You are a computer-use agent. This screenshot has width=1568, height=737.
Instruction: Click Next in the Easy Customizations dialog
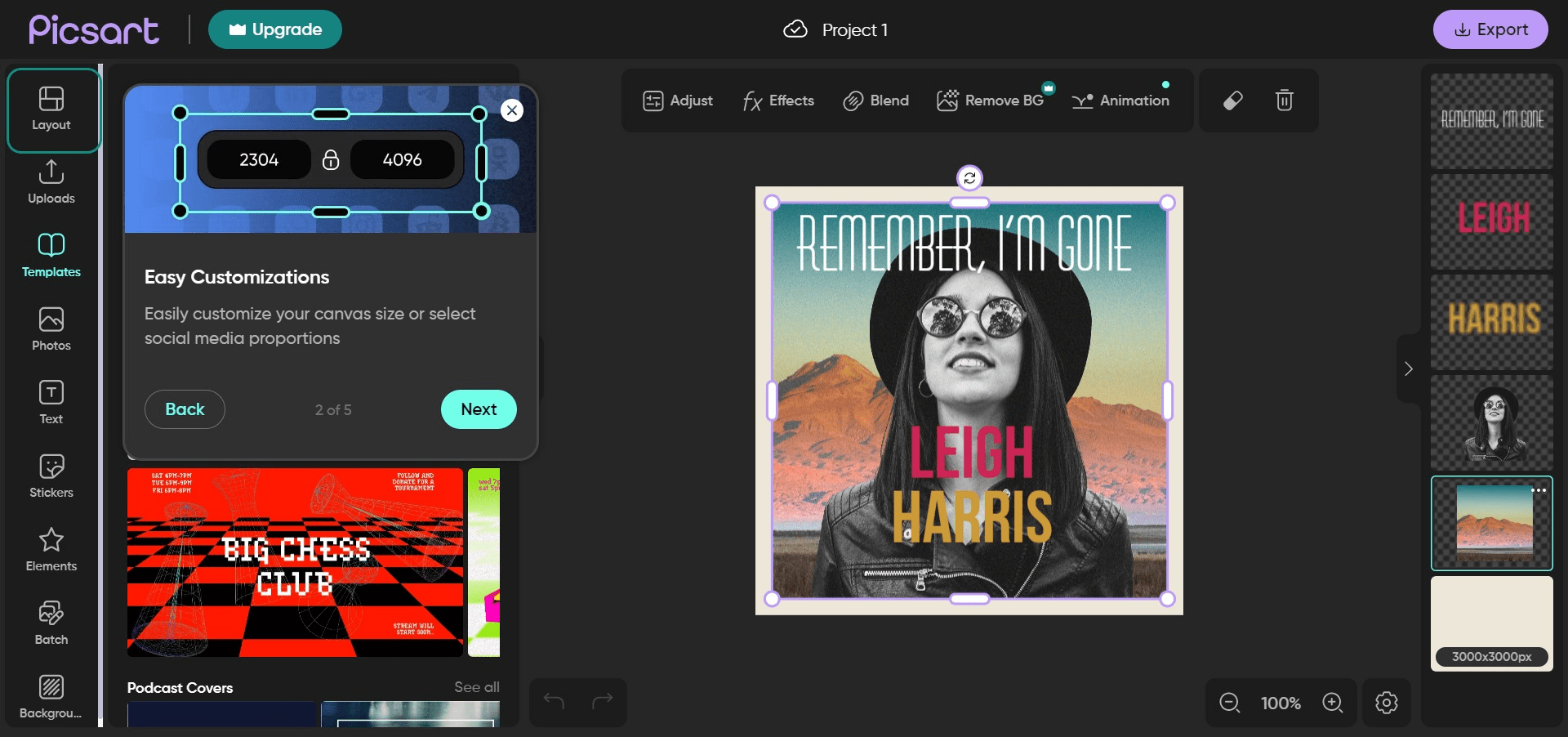pos(479,409)
